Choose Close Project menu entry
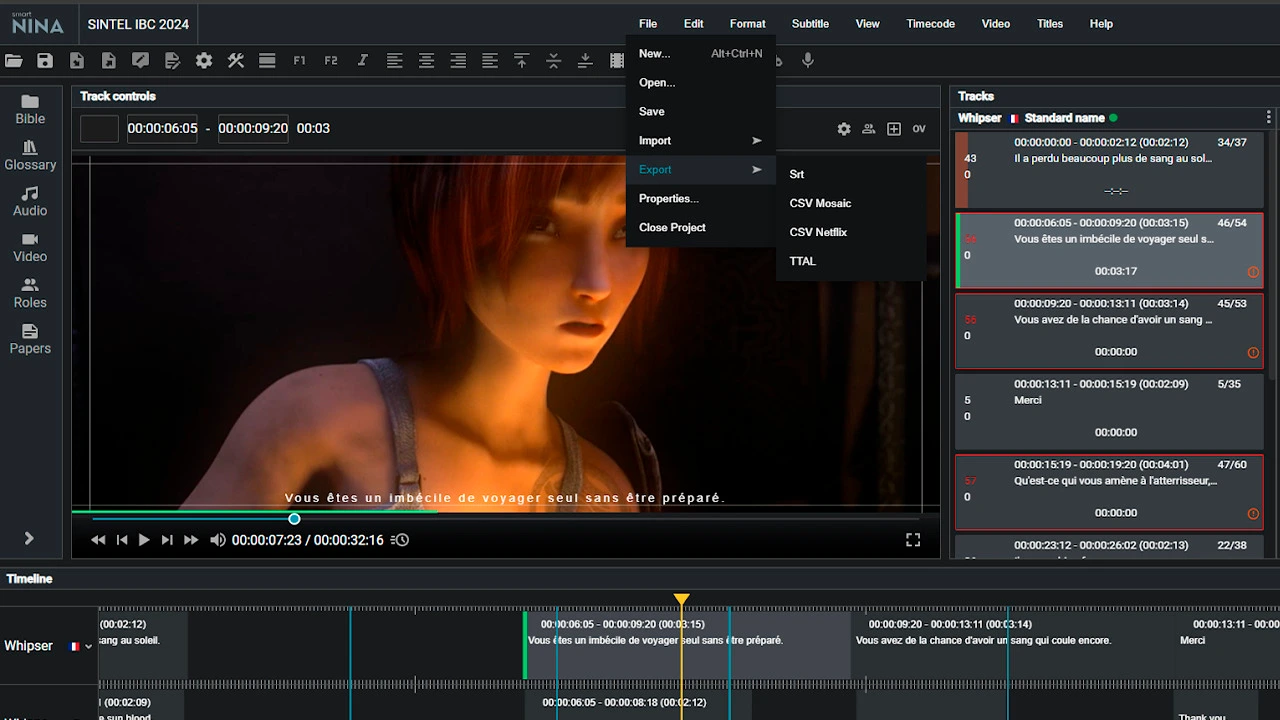 [701, 228]
